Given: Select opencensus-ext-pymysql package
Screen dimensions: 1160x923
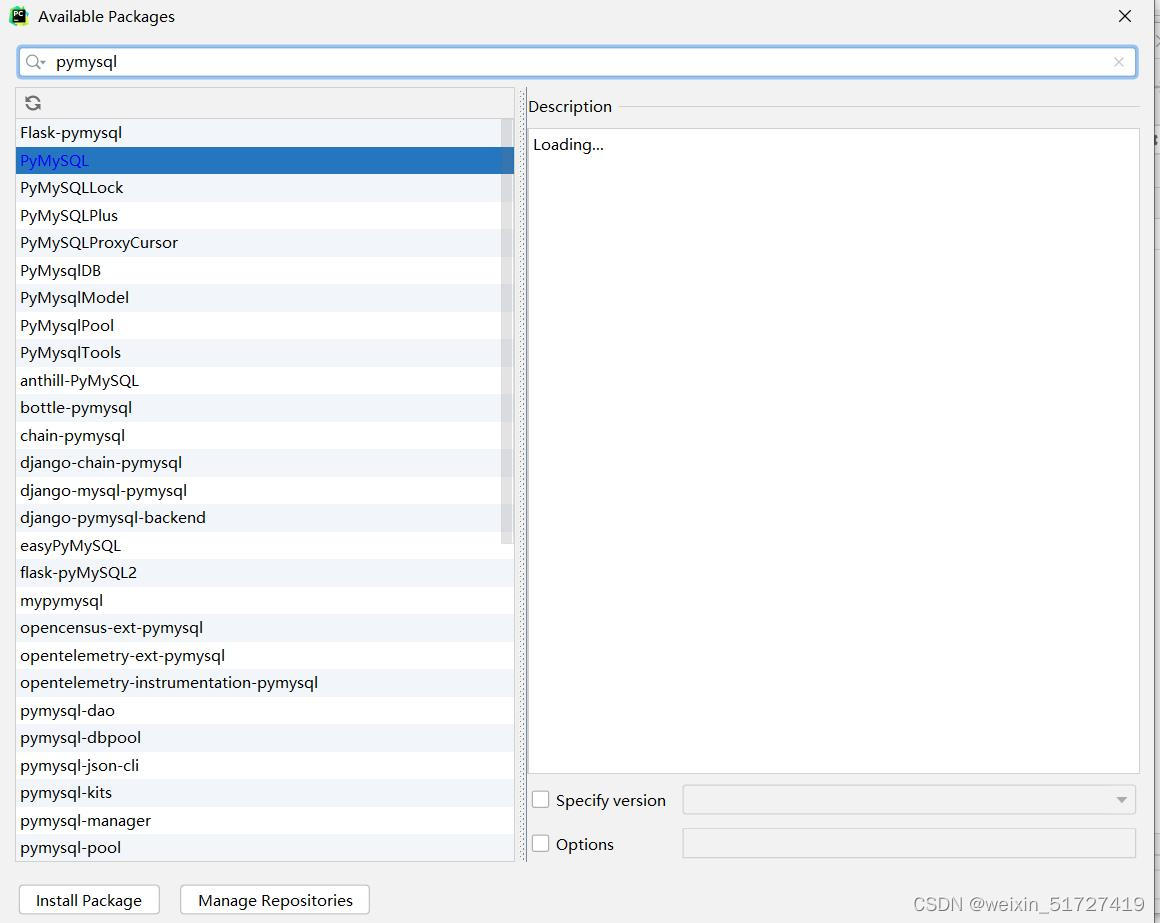Looking at the screenshot, I should click(x=265, y=628).
